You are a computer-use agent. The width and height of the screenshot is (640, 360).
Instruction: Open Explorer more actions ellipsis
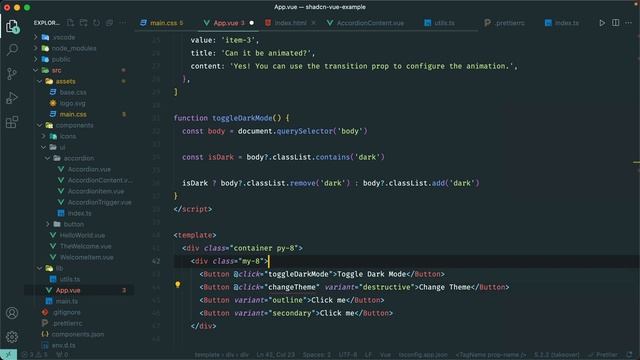122,23
